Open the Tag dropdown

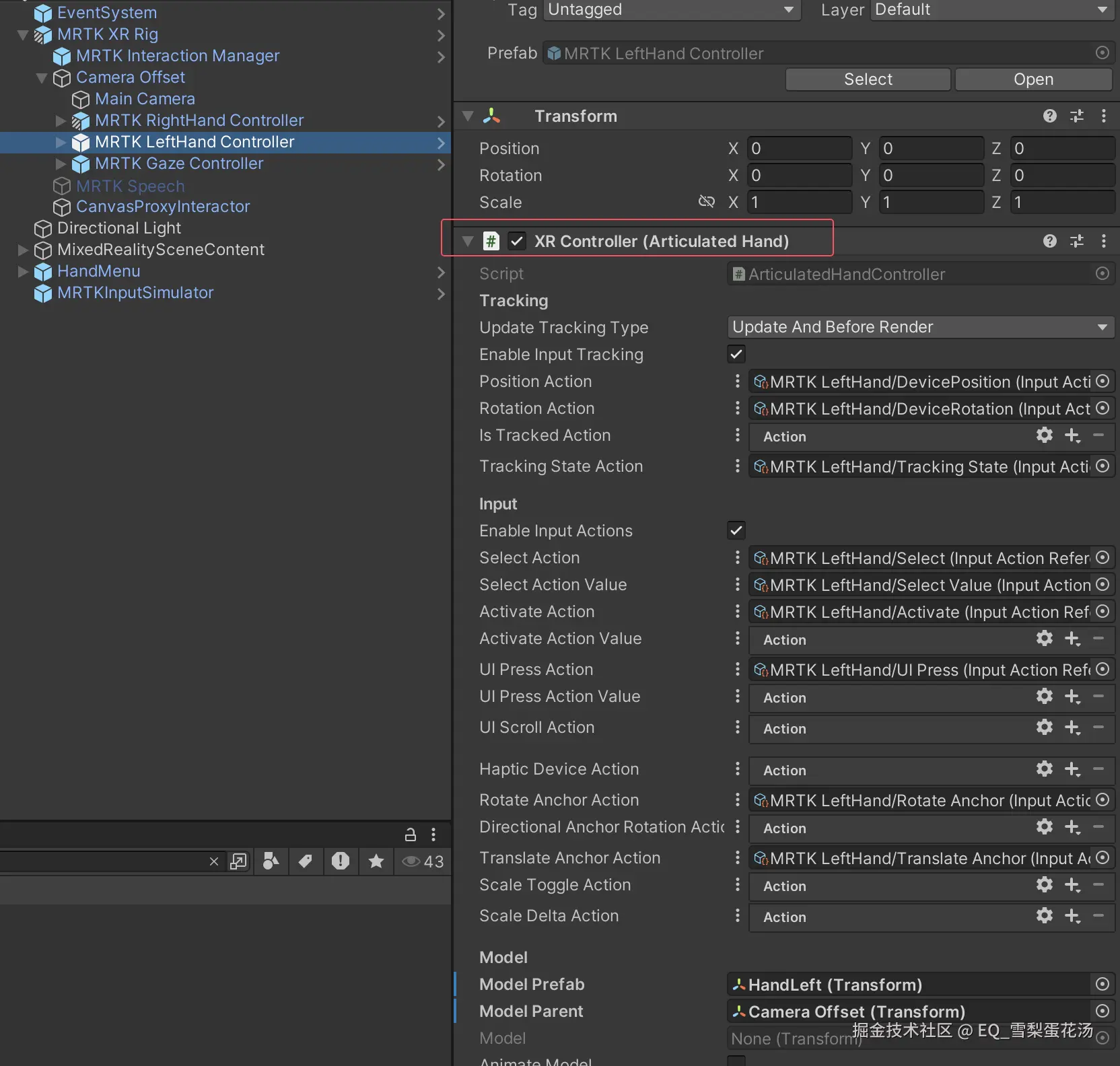click(672, 9)
